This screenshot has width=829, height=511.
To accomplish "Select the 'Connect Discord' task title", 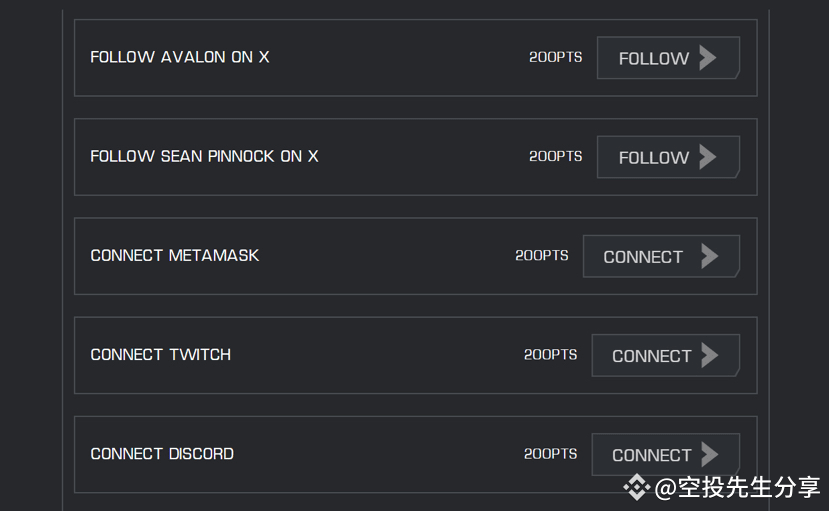I will click(162, 454).
